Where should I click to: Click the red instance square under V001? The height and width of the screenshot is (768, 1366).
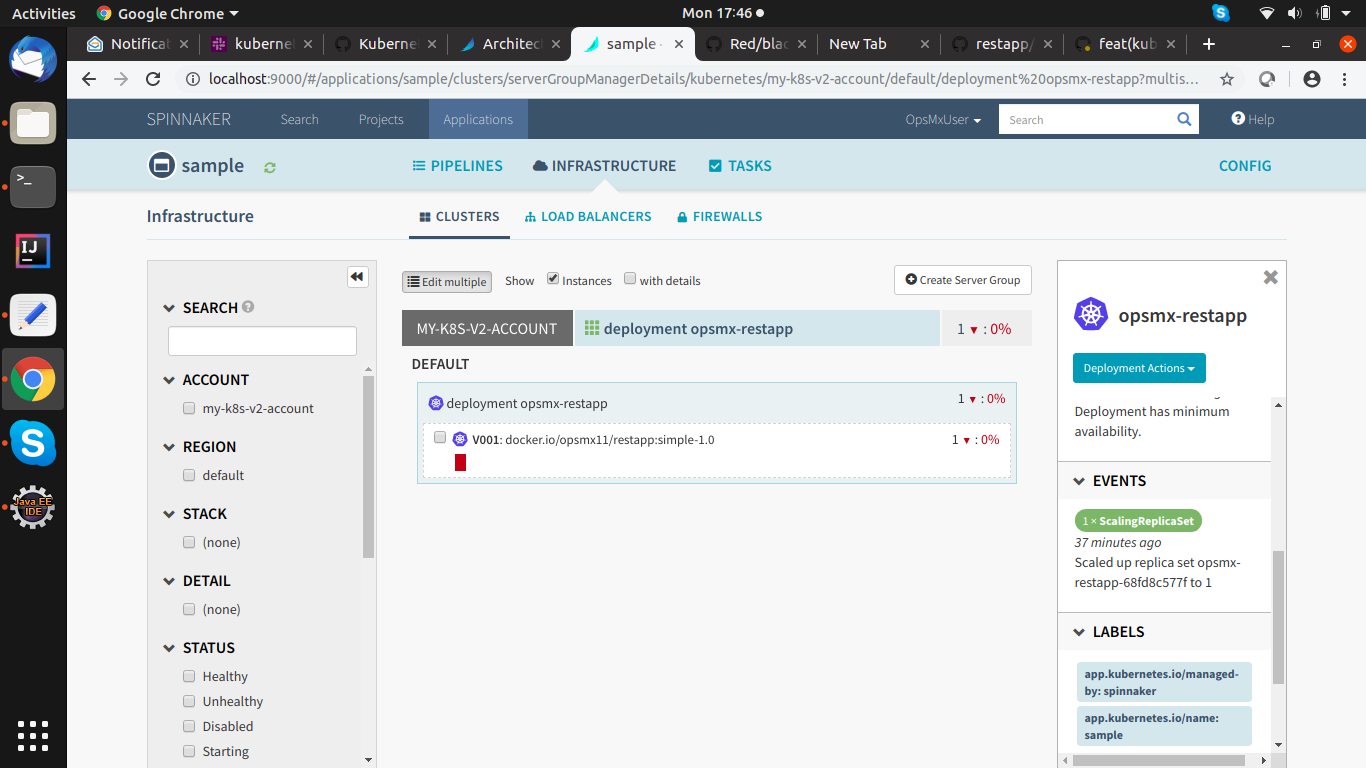(x=460, y=462)
